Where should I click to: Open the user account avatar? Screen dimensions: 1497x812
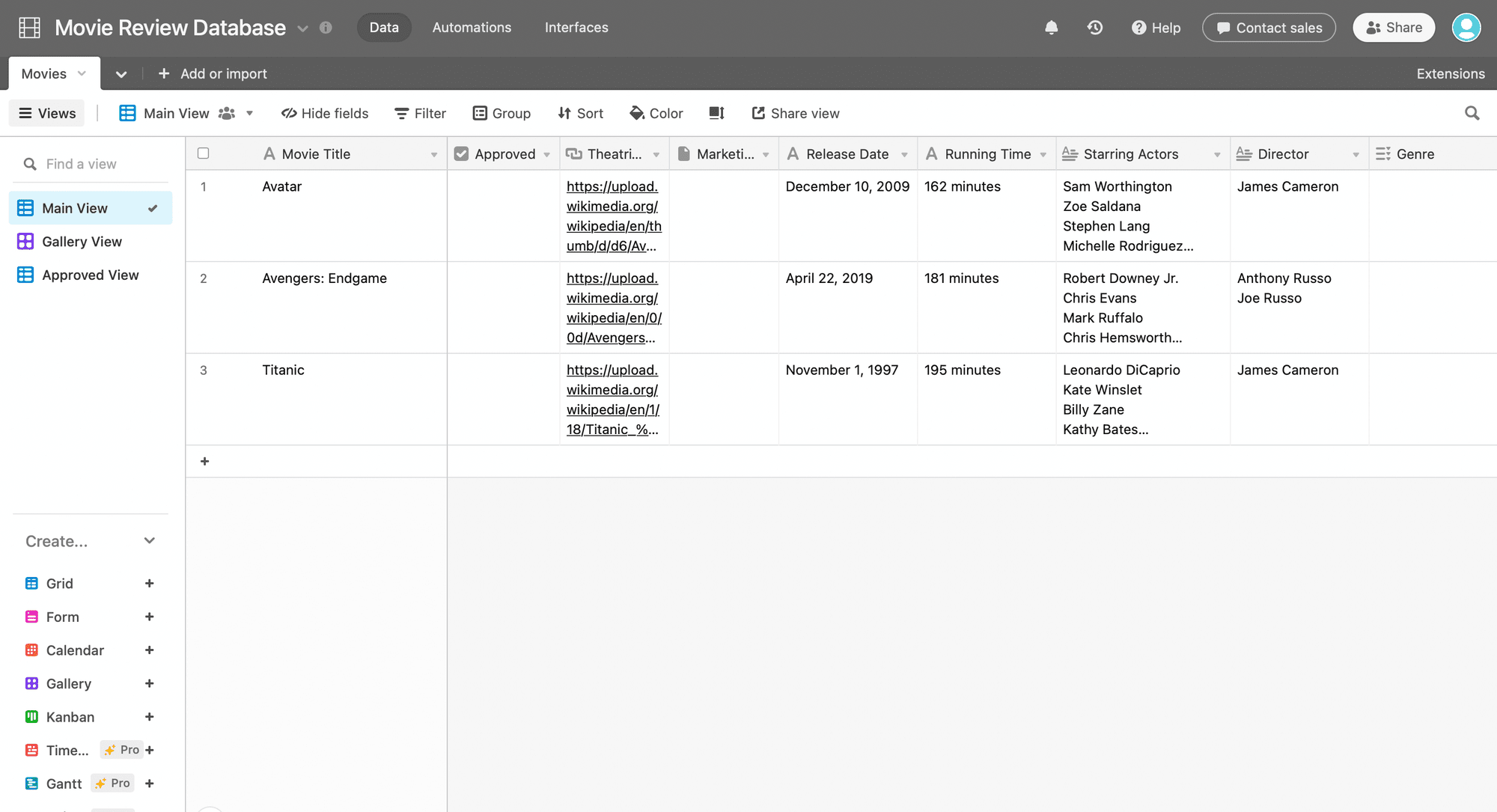[x=1466, y=28]
